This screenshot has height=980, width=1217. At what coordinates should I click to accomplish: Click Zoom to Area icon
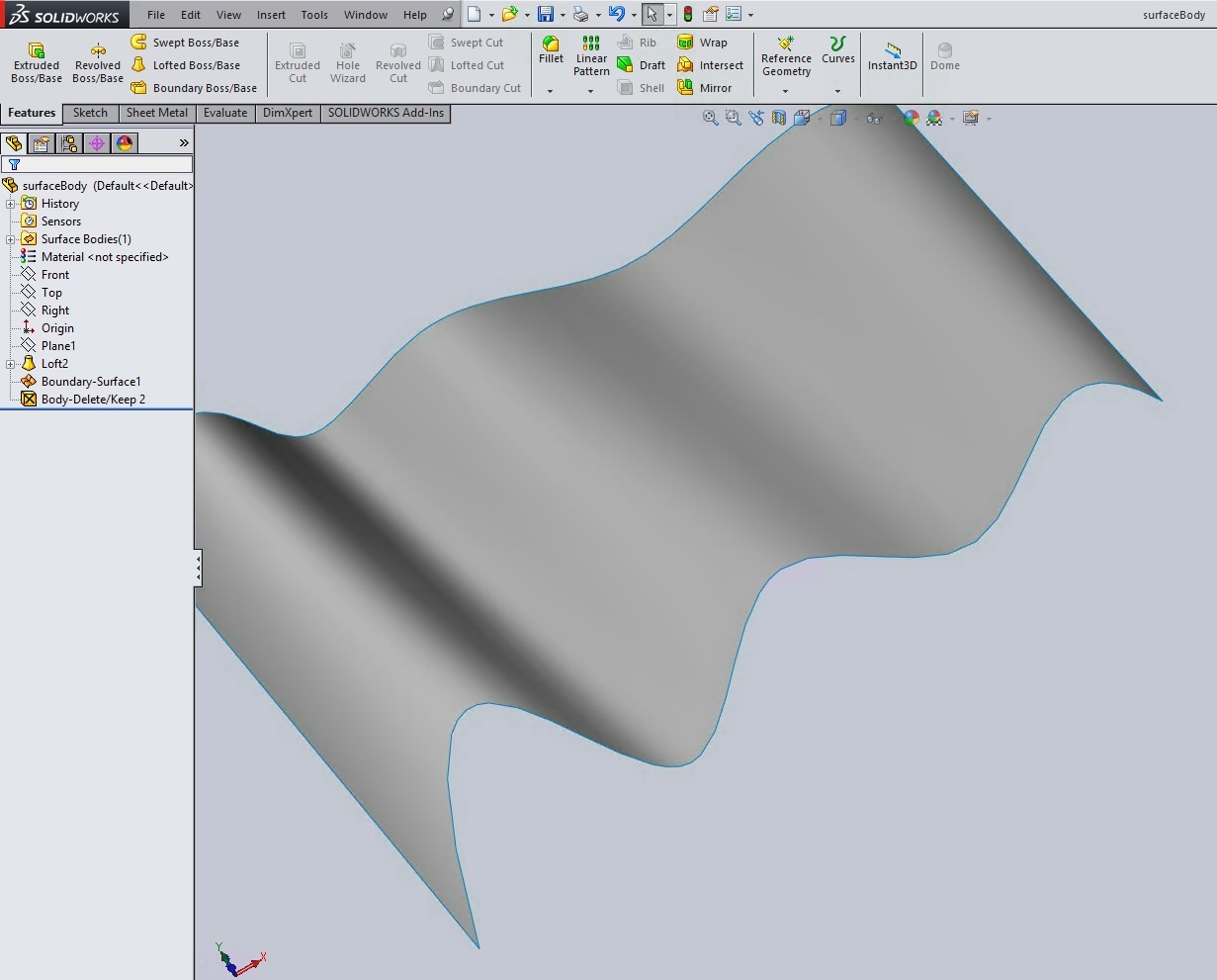pos(733,118)
